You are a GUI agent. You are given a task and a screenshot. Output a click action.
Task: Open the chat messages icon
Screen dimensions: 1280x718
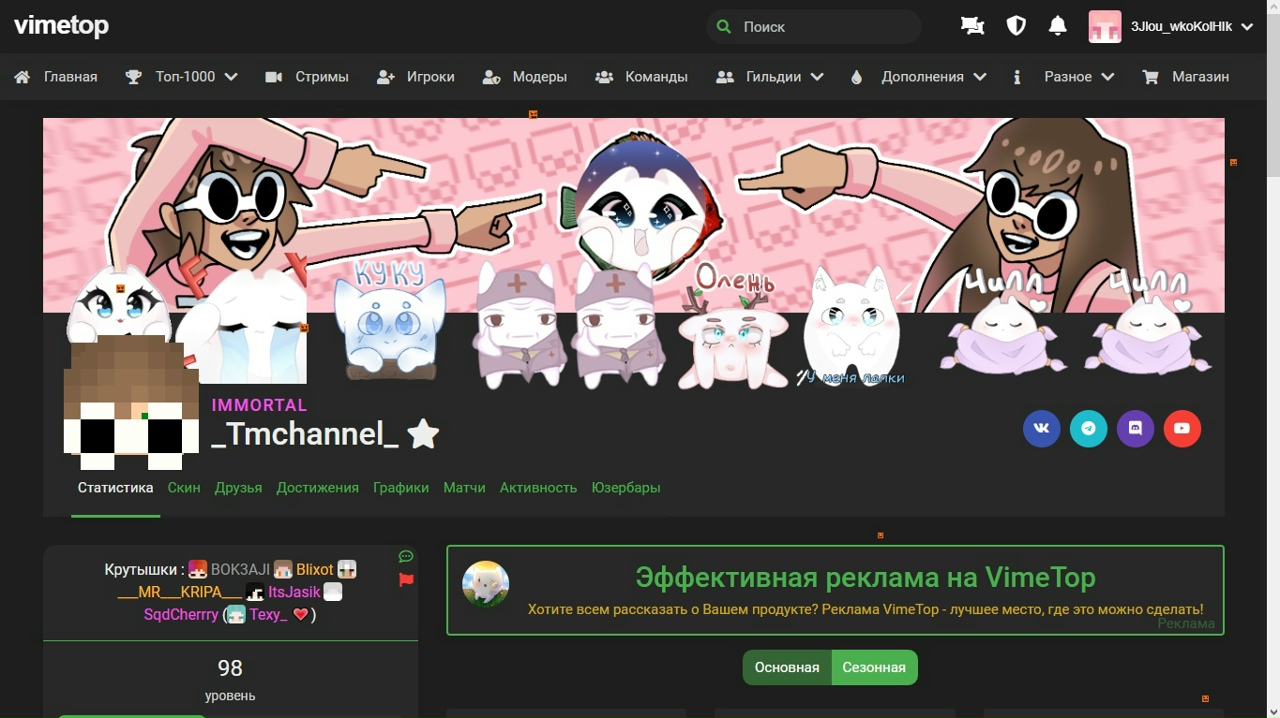coord(972,26)
